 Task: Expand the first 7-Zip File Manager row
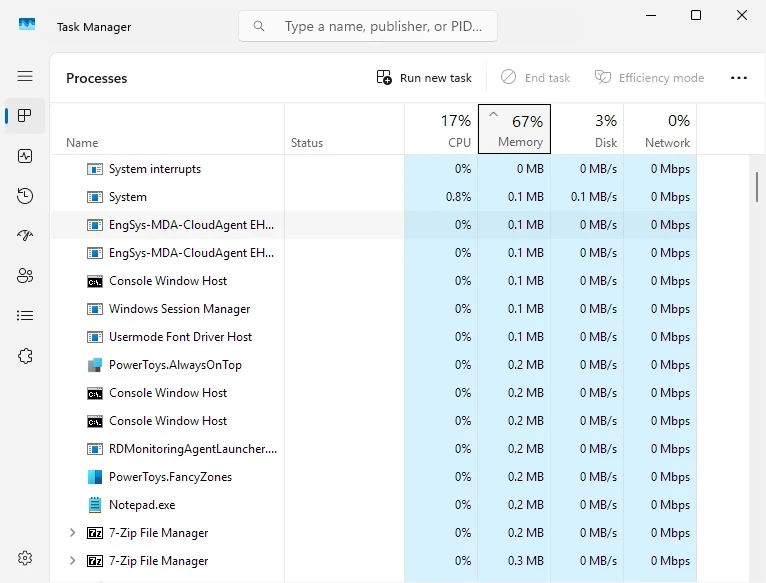click(x=72, y=533)
